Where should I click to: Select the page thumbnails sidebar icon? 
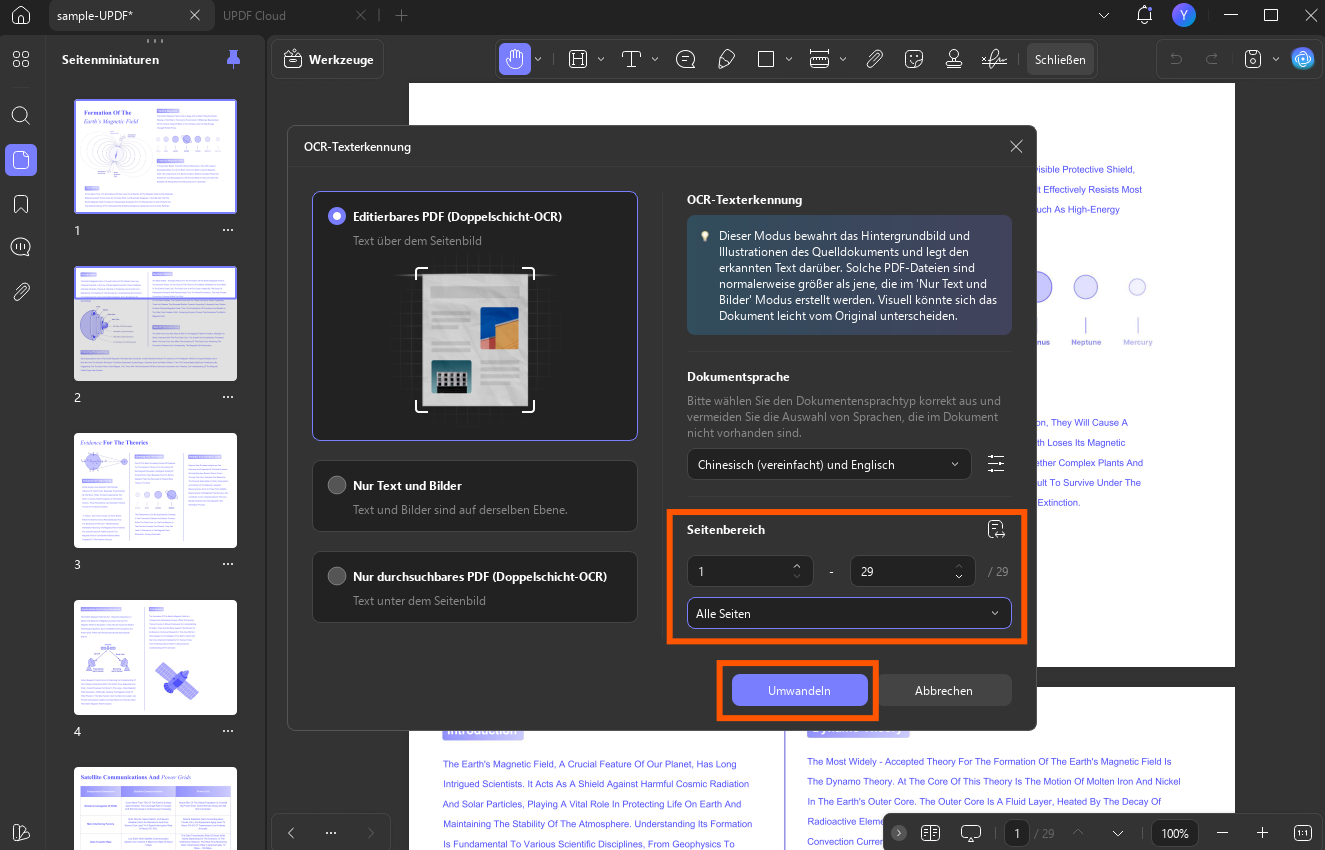21,160
